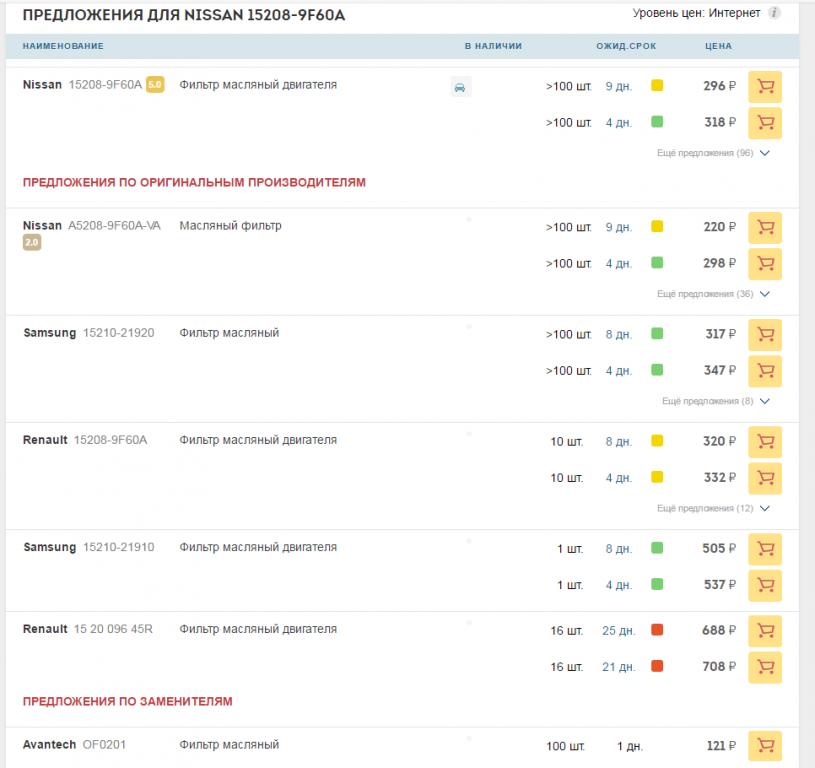Click the '8 дн.' delivery term for the 505 ₽ offer
The image size is (815, 768).
[619, 549]
